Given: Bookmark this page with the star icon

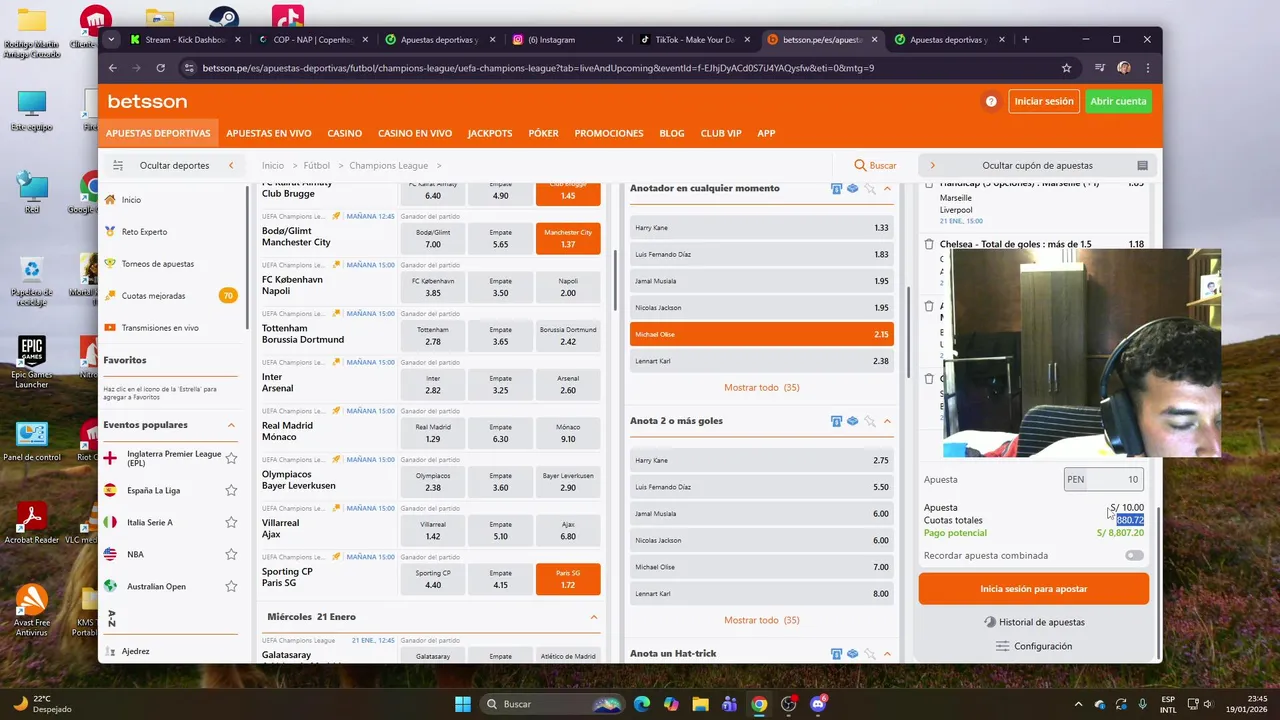Looking at the screenshot, I should tap(1066, 68).
